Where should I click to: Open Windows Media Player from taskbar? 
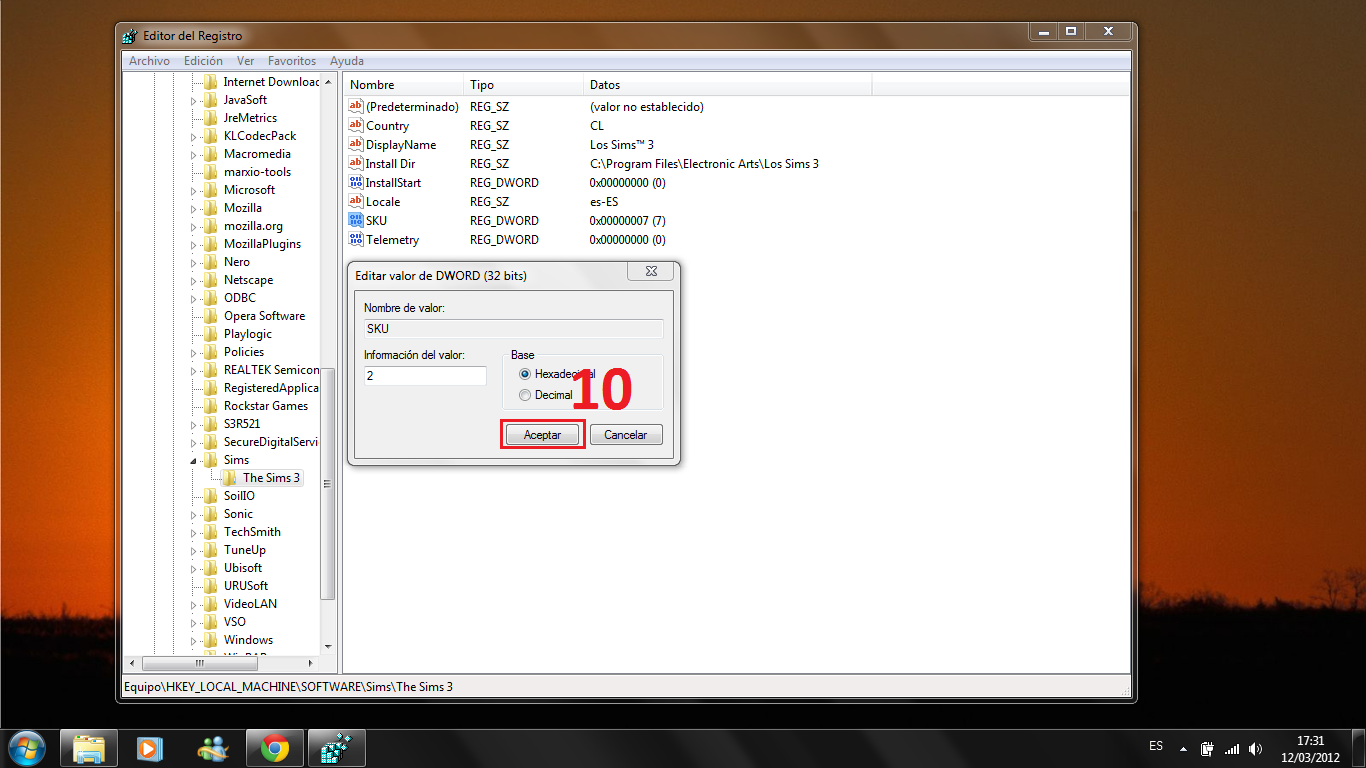click(x=150, y=748)
